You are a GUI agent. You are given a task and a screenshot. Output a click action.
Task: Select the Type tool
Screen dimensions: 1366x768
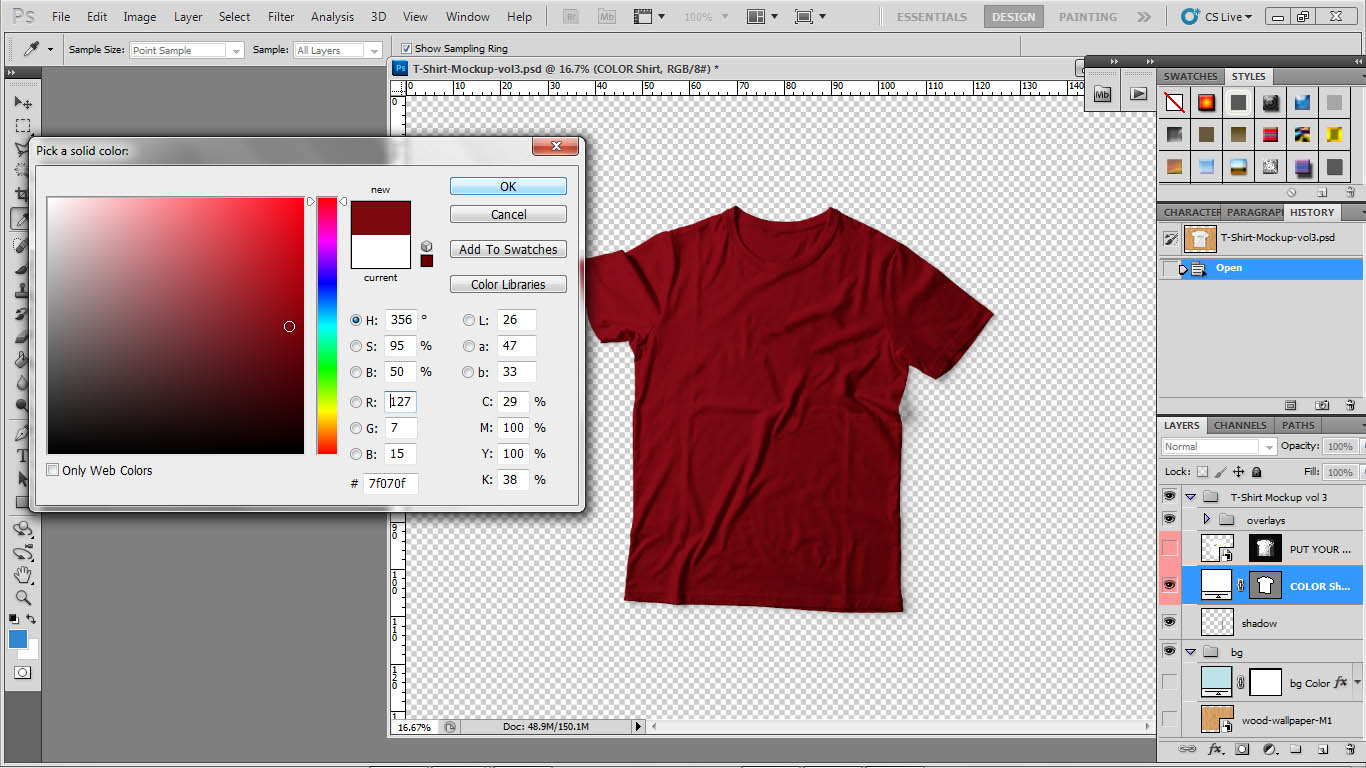pos(22,453)
